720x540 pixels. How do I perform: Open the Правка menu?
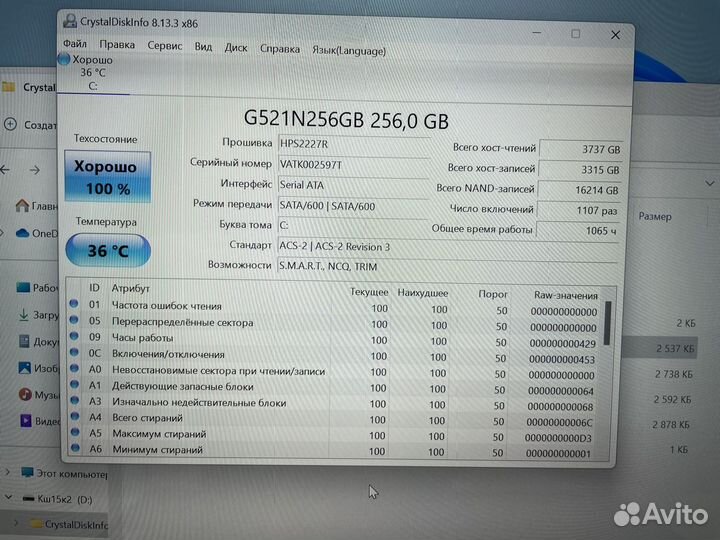pyautogui.click(x=117, y=45)
